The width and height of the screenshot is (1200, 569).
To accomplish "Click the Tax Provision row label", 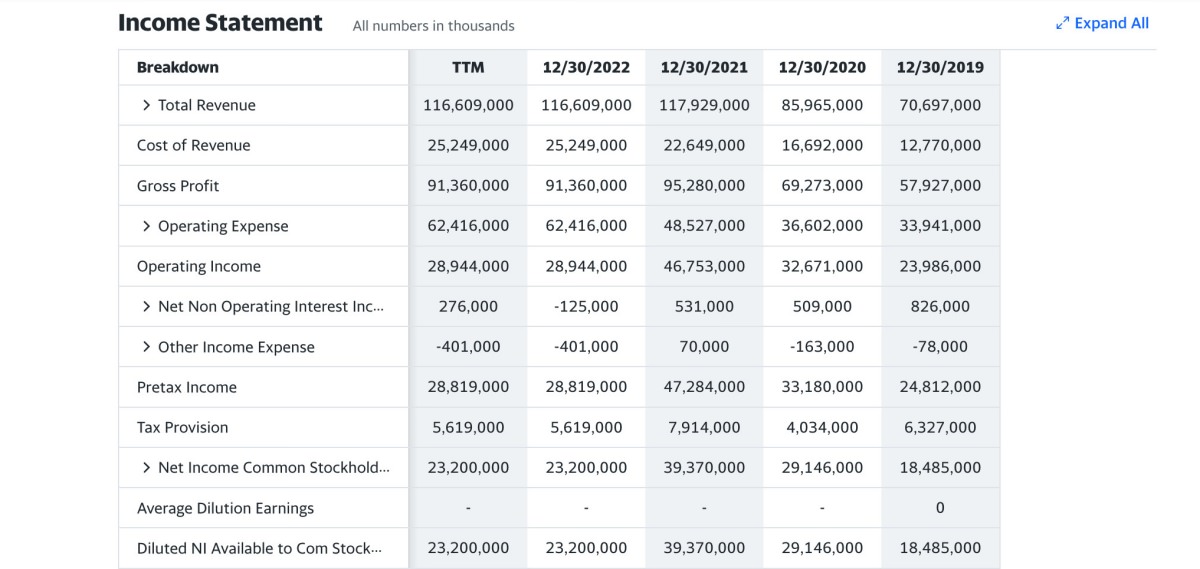I will coord(183,427).
